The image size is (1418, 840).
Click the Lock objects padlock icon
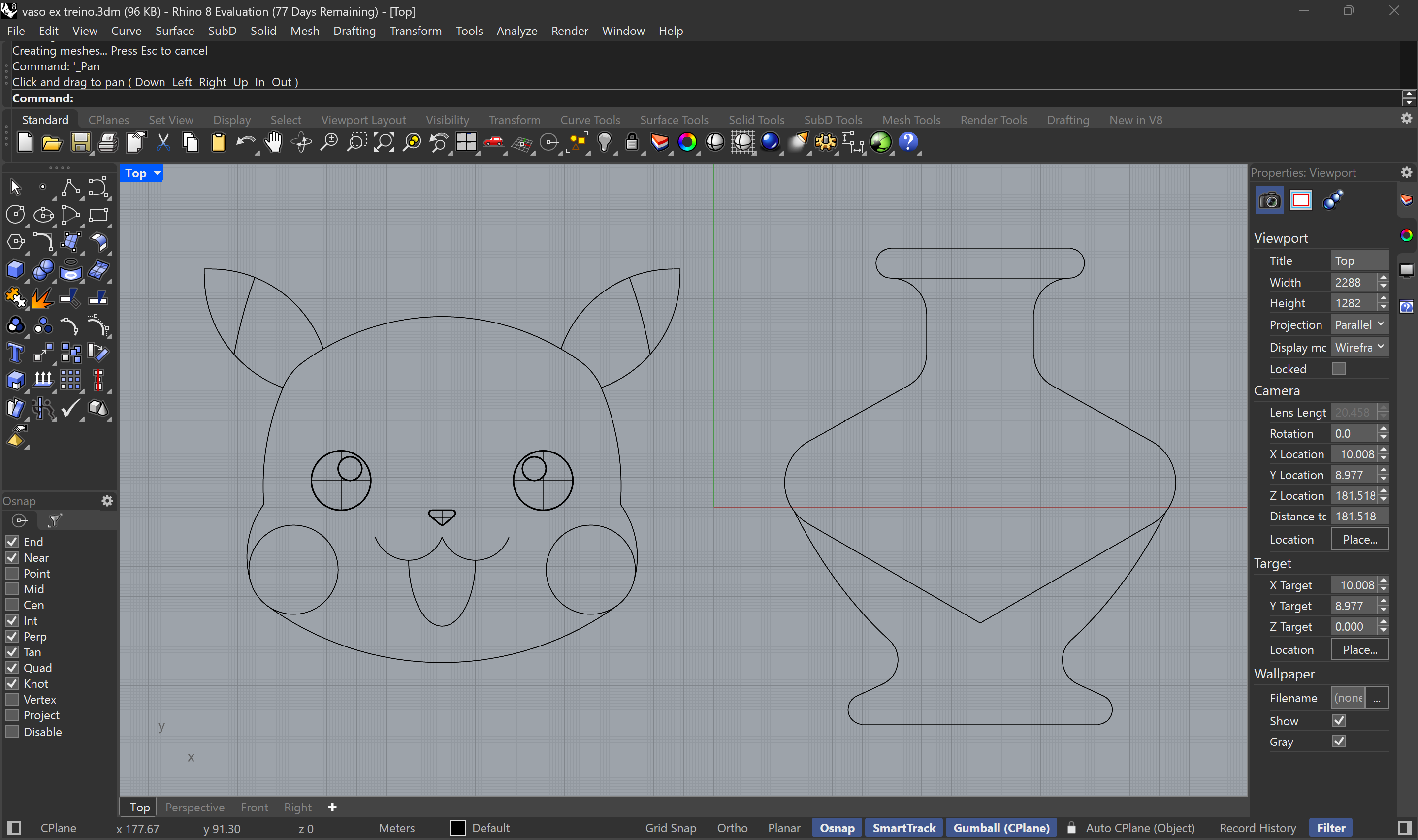tap(632, 142)
